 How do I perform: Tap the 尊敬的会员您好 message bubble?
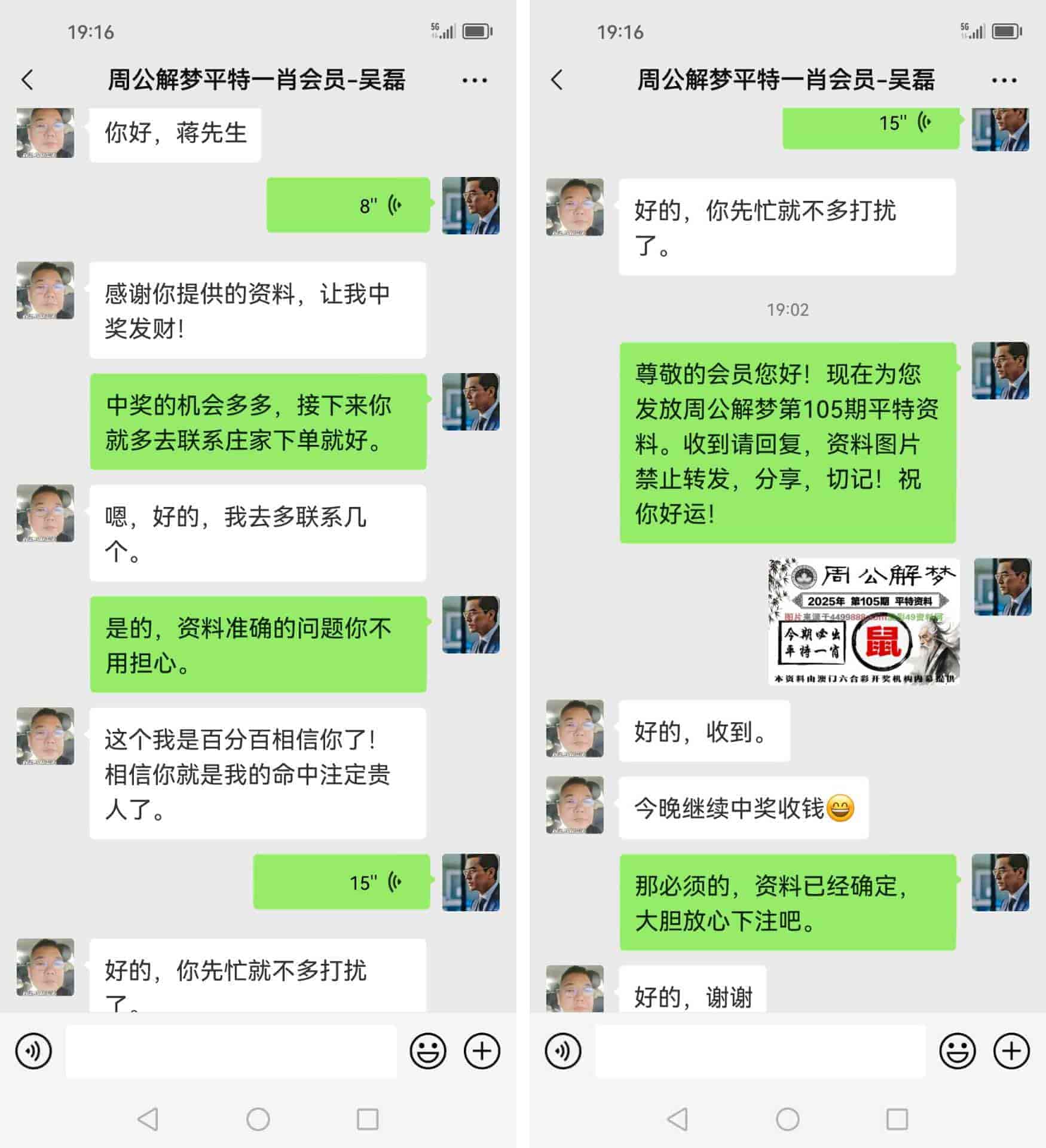(x=788, y=443)
